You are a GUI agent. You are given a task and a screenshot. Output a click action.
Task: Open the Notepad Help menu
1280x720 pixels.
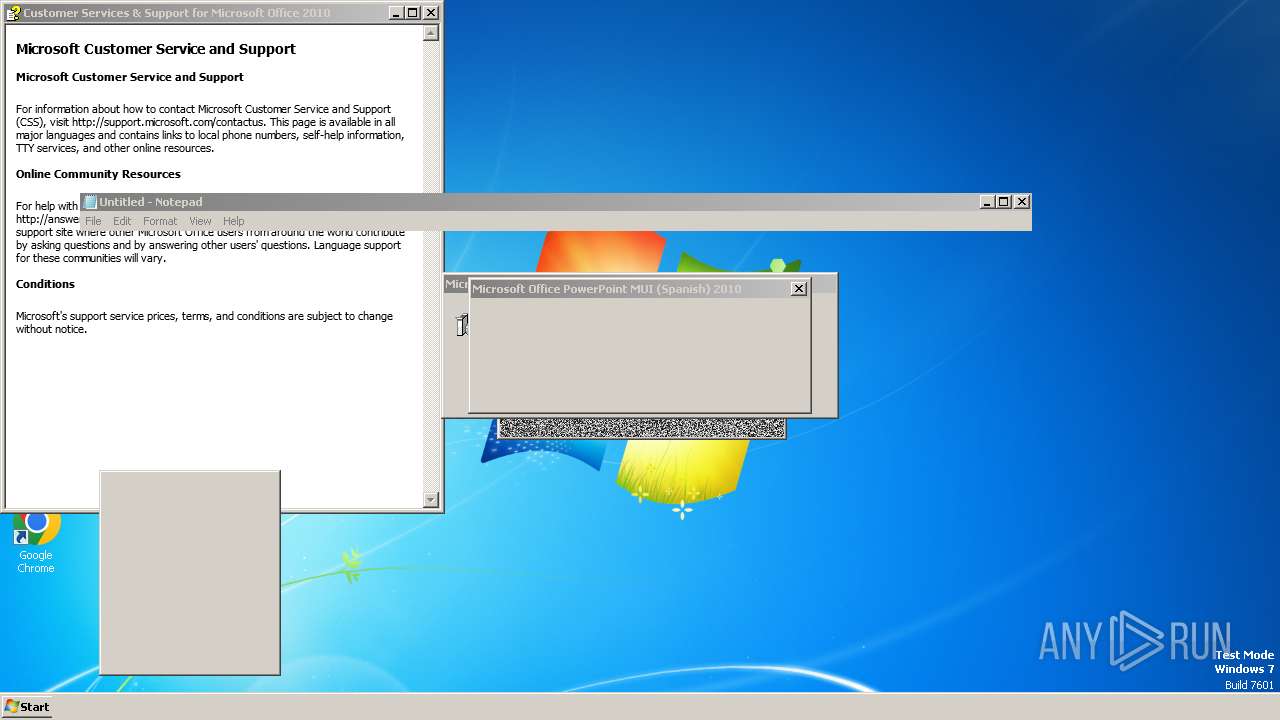point(233,221)
